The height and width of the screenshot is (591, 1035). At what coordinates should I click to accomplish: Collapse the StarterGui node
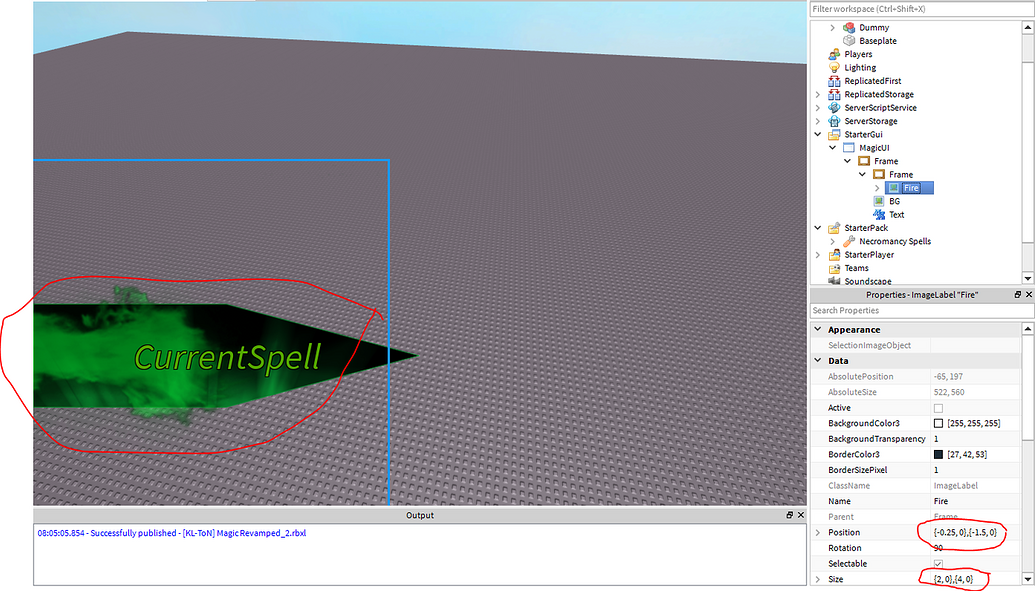tap(818, 135)
